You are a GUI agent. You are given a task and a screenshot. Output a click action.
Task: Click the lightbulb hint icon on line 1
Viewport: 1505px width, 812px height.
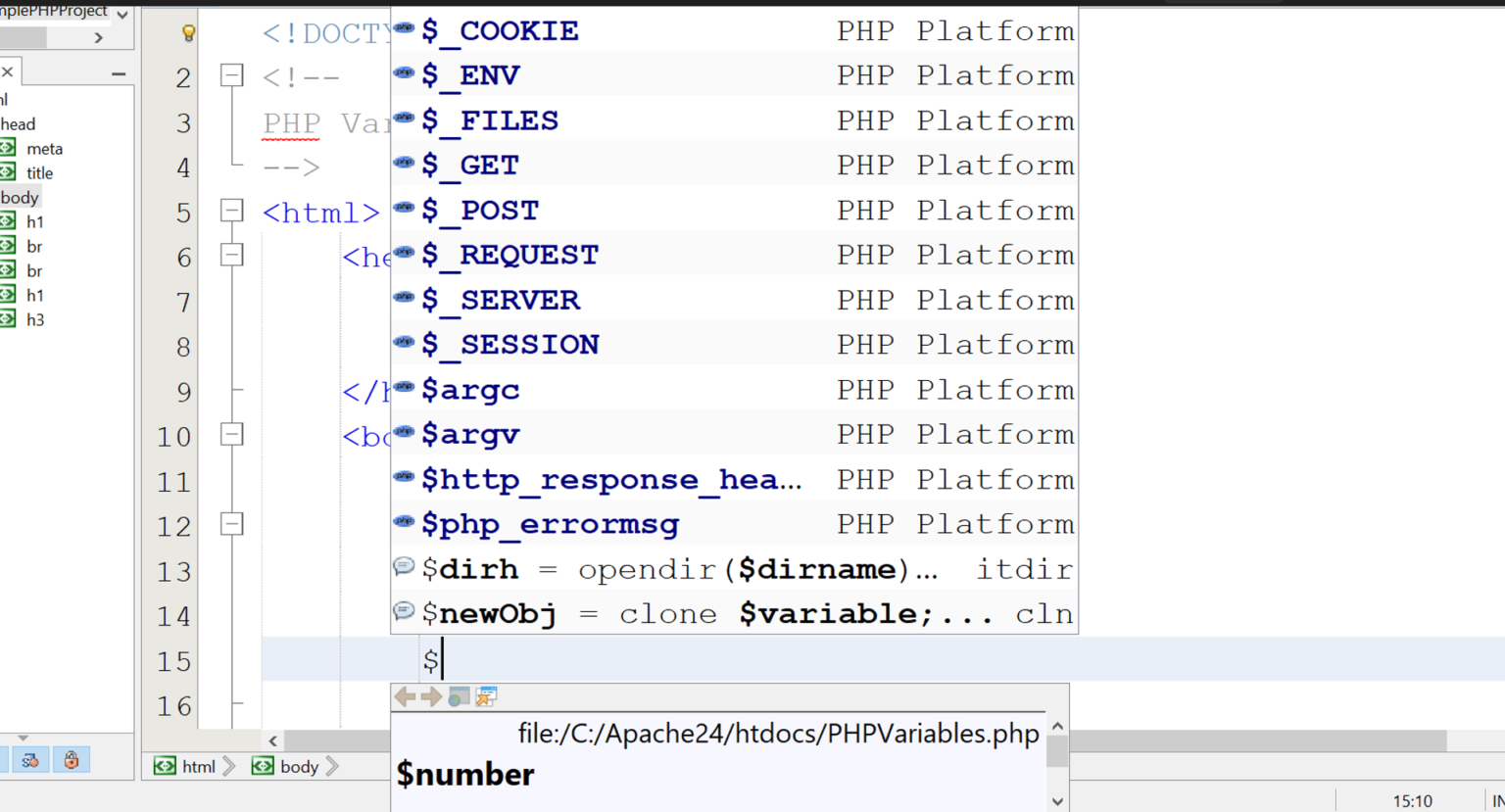pyautogui.click(x=188, y=32)
